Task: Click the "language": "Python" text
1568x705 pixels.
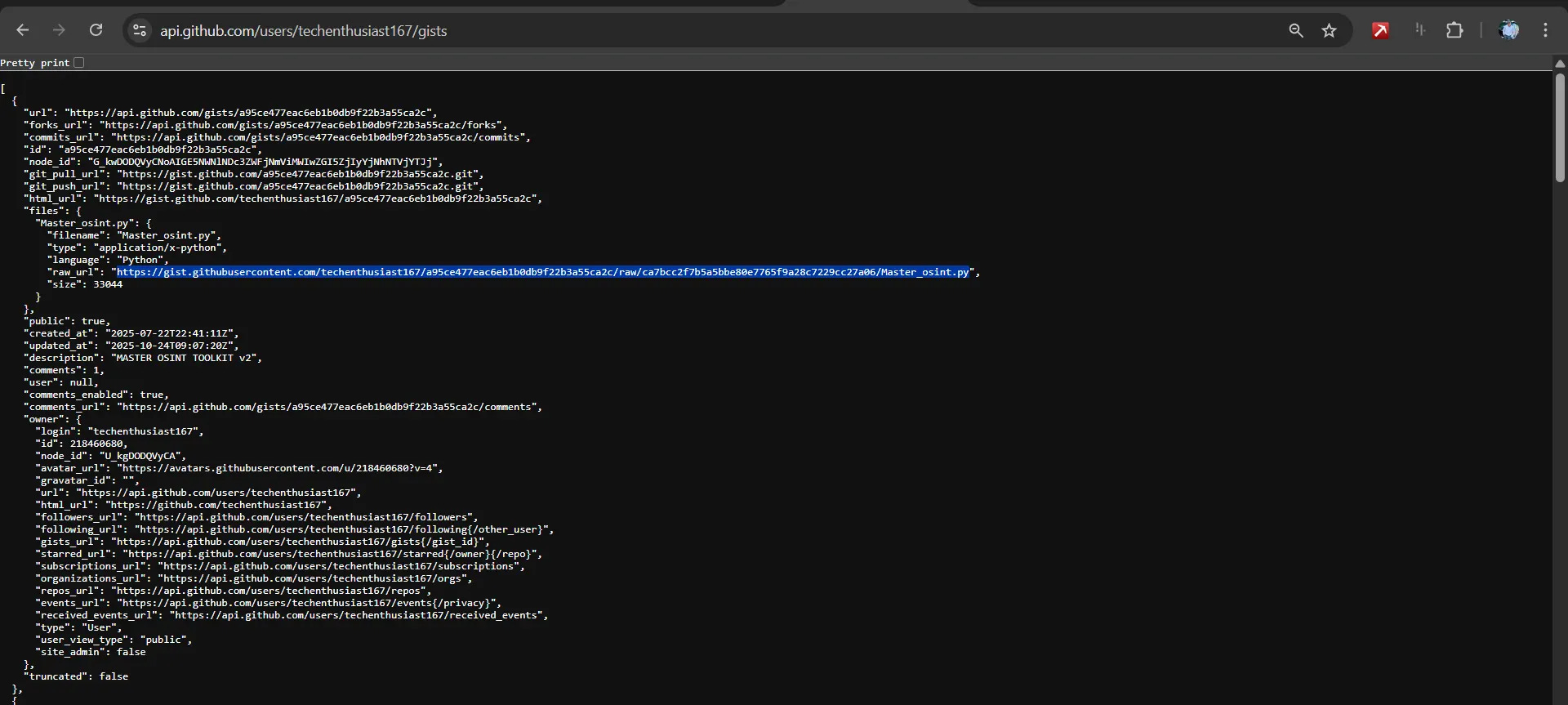Action: click(x=108, y=260)
